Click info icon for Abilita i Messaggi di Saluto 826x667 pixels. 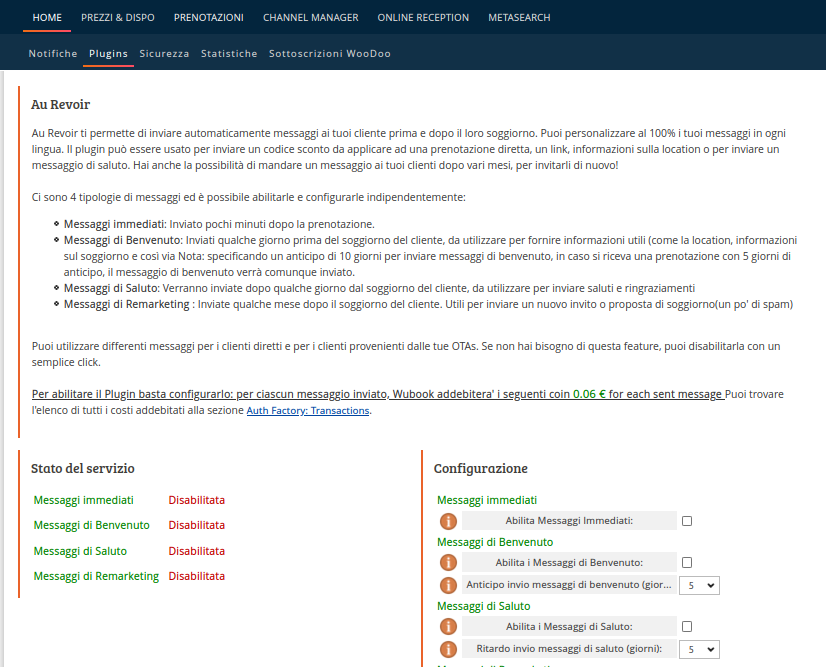coord(448,626)
